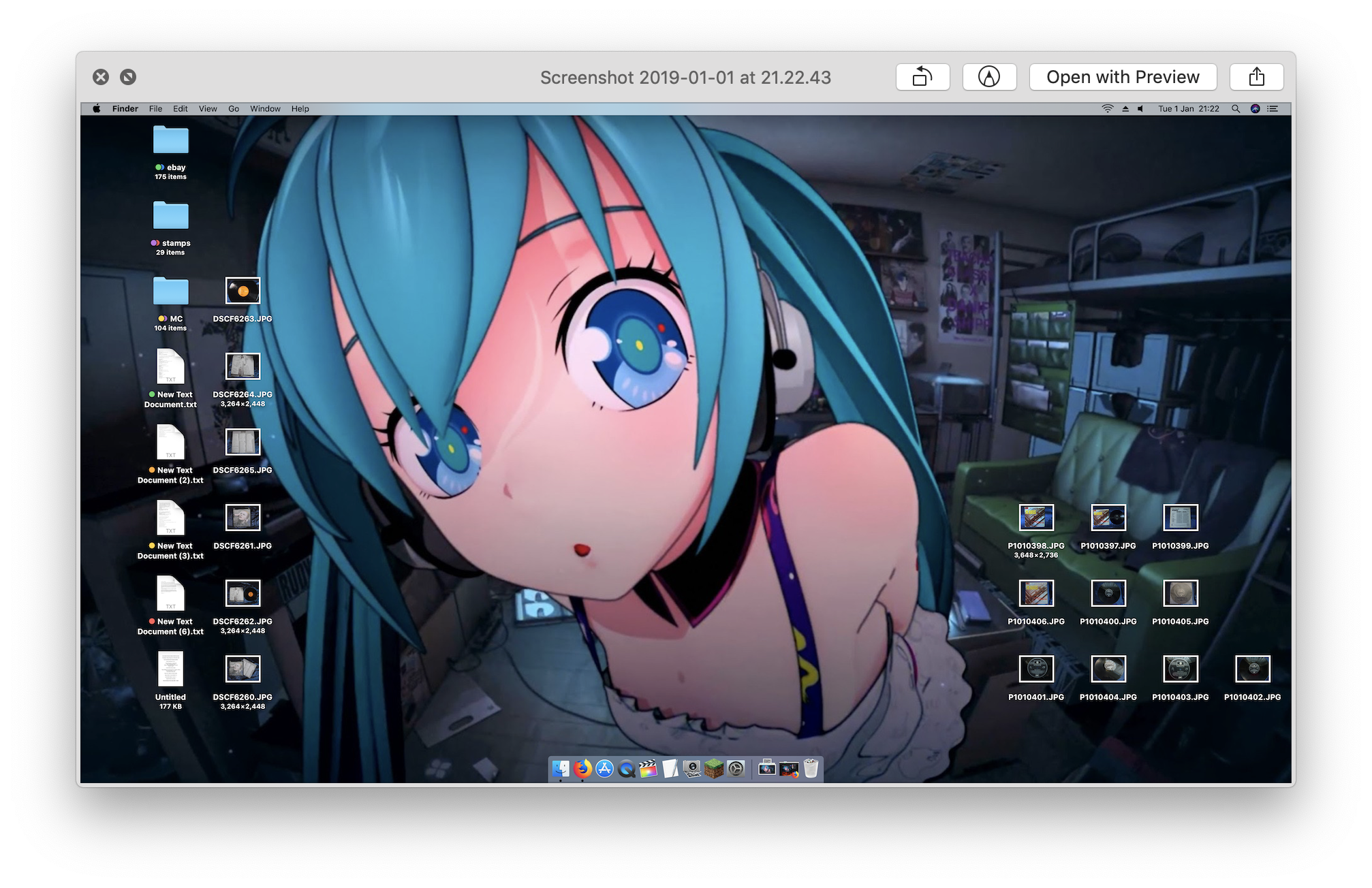
Task: Select DSCF6260.JPG thumbnail
Action: pos(243,669)
